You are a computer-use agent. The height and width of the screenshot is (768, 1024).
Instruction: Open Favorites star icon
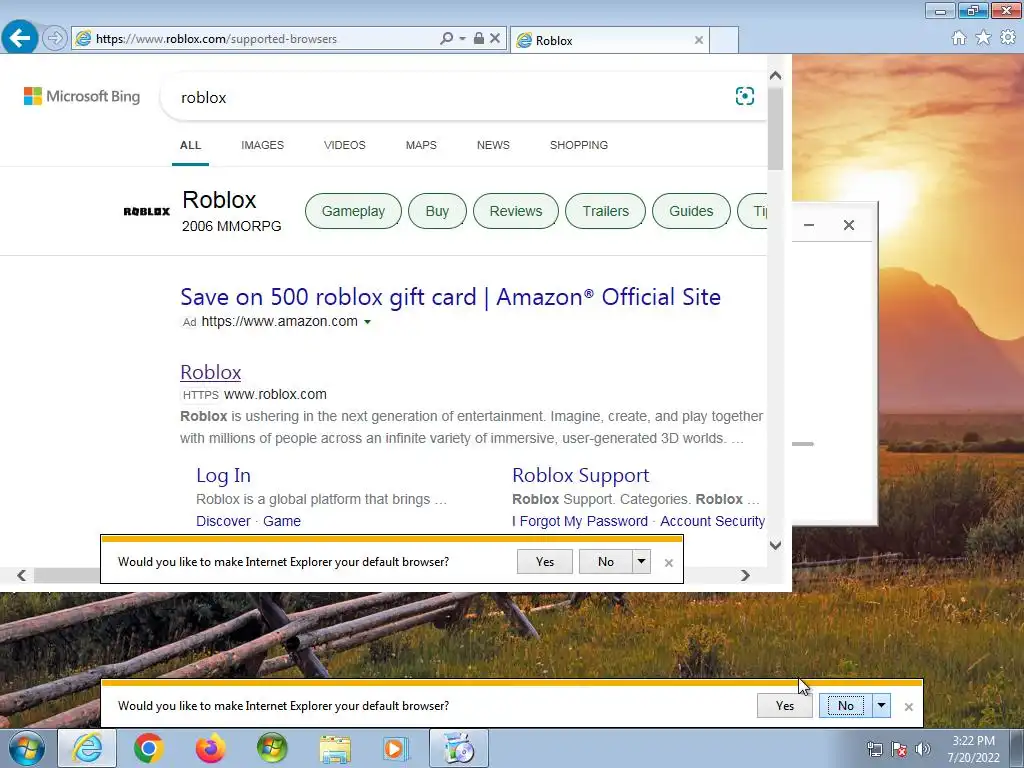tap(983, 38)
